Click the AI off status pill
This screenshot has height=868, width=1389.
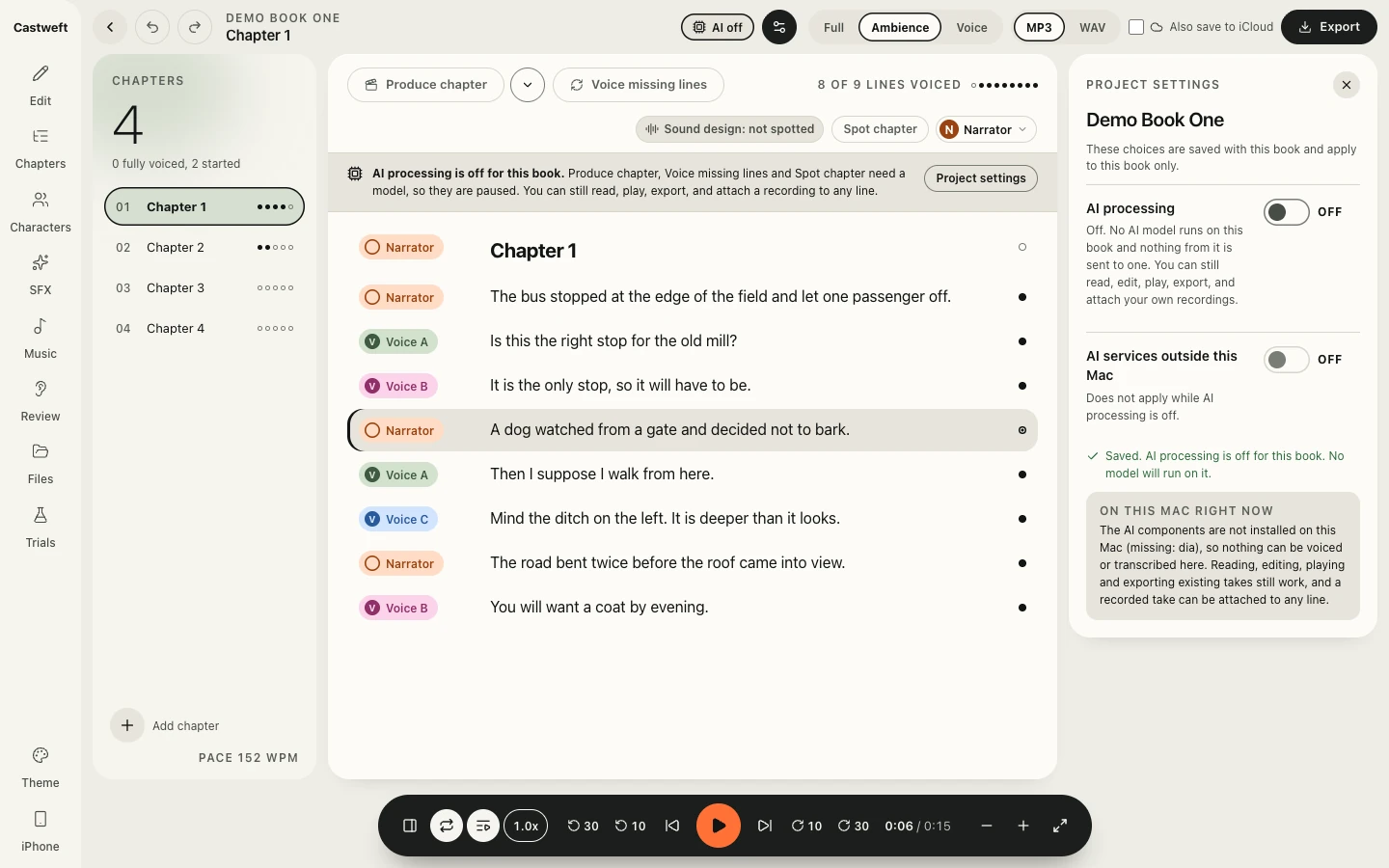click(x=719, y=27)
